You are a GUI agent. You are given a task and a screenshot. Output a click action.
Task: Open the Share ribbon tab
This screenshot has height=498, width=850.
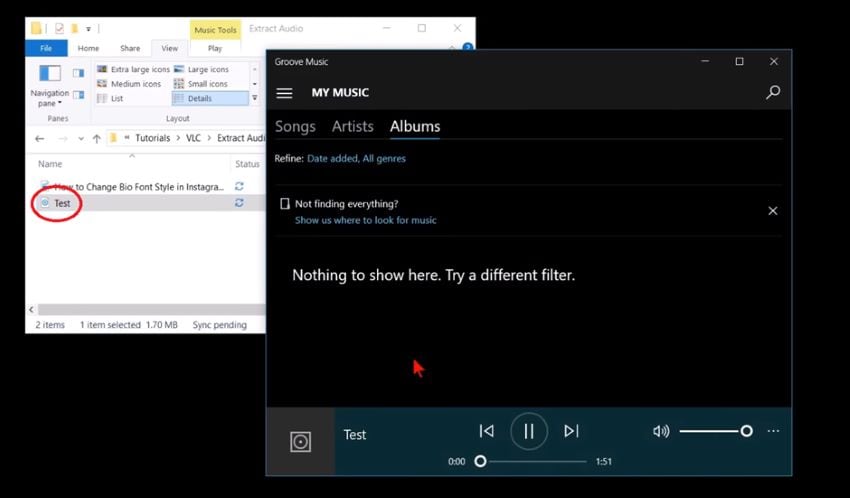point(130,48)
